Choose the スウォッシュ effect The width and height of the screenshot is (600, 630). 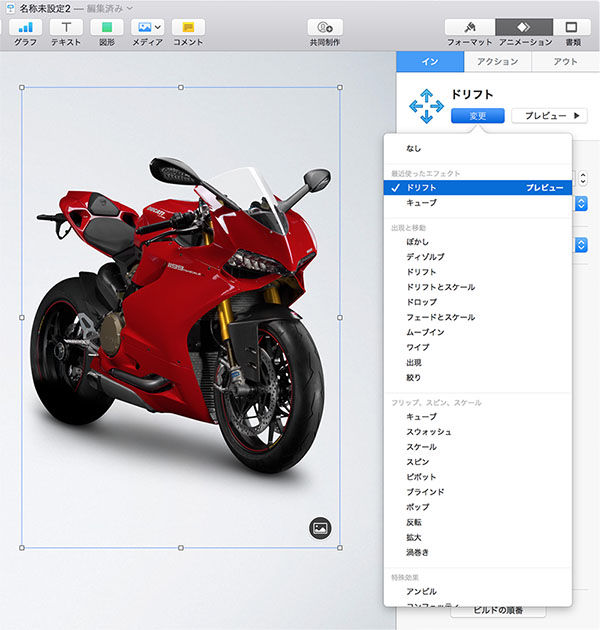[478, 432]
